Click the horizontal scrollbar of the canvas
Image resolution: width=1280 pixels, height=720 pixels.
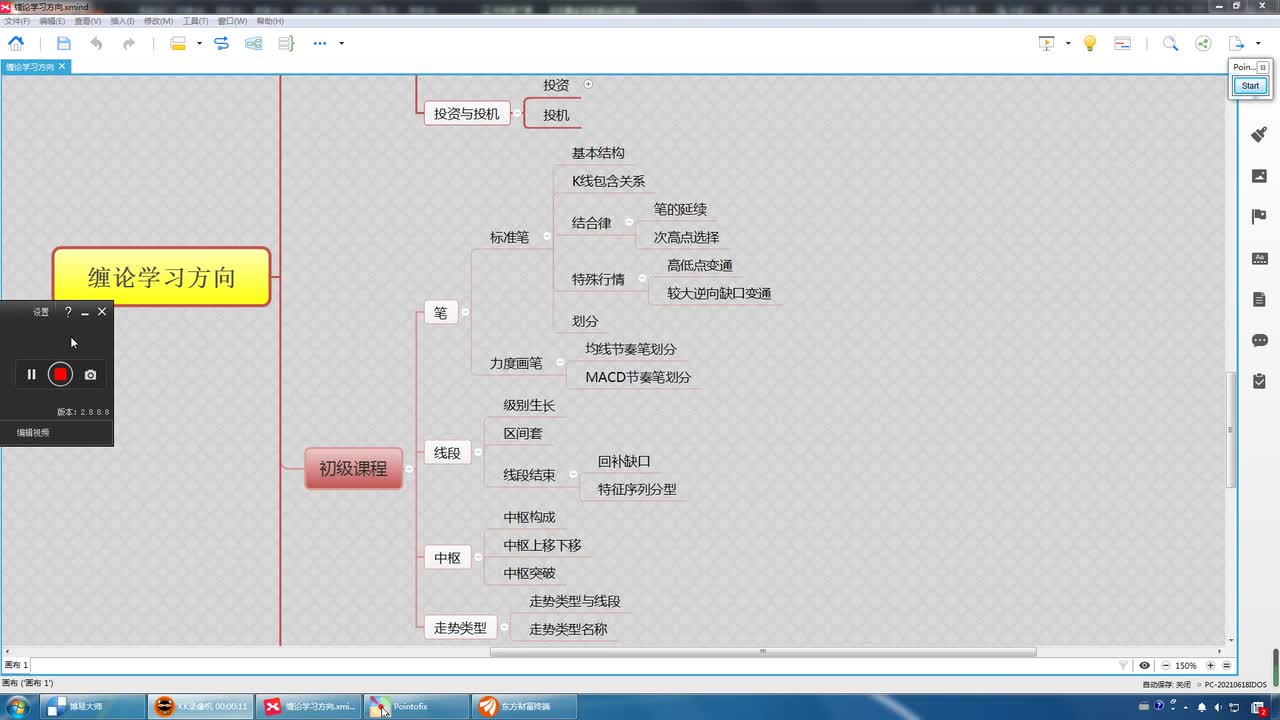pos(762,652)
